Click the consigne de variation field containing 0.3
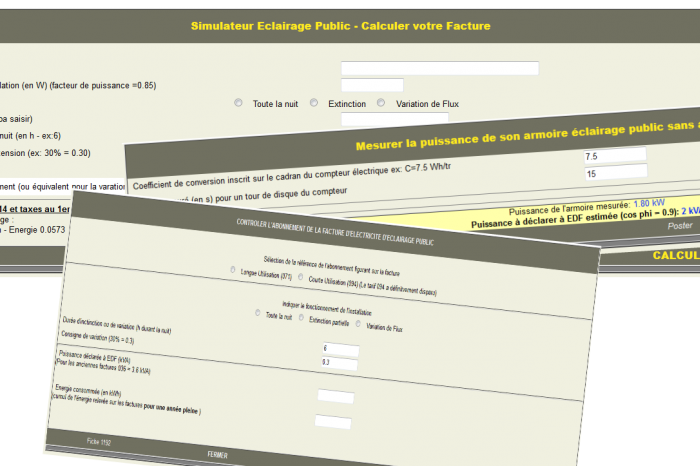Viewport: 700px width, 466px height. (339, 363)
